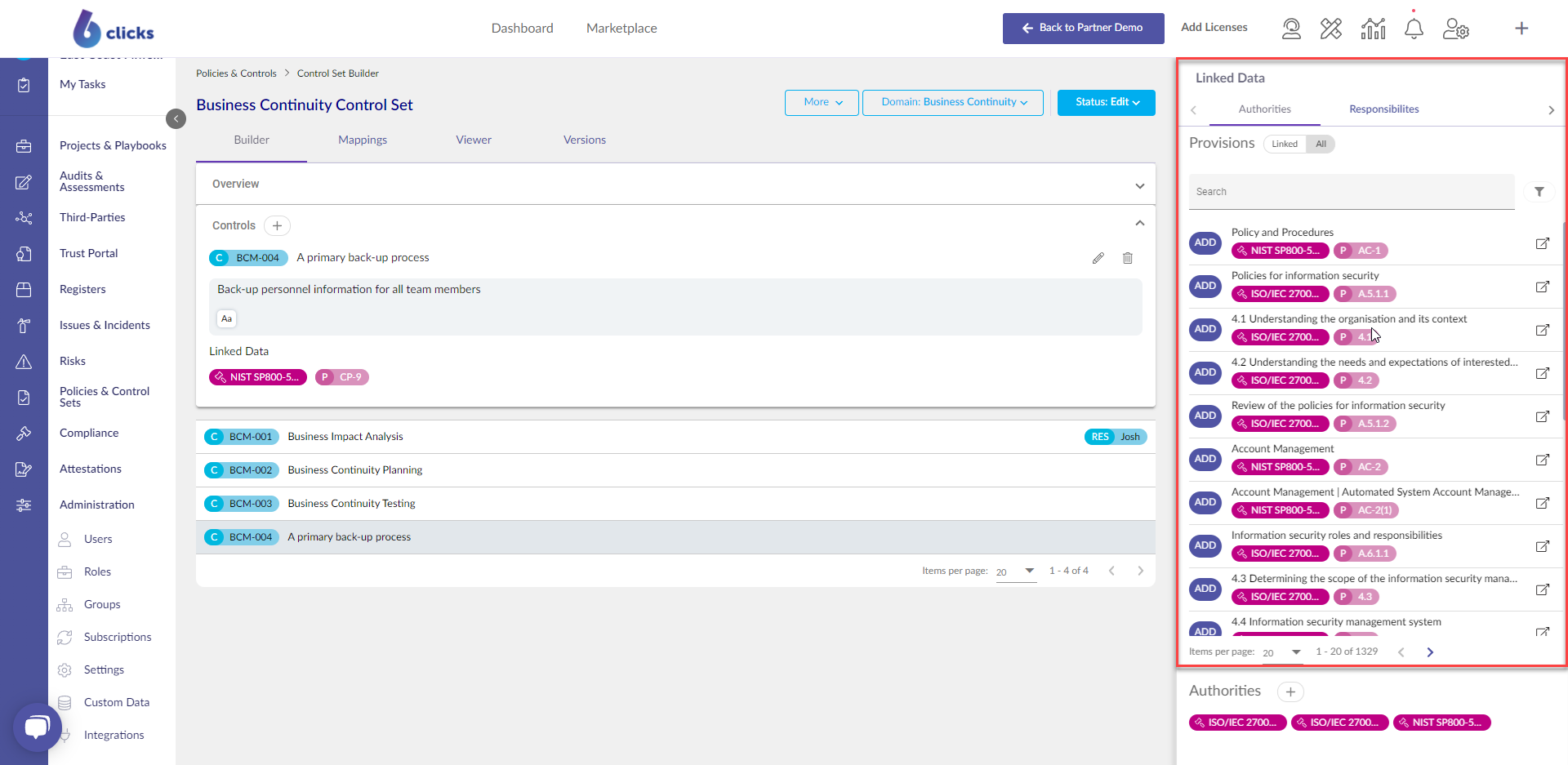Image resolution: width=1568 pixels, height=765 pixels.
Task: Click Add Licenses
Action: tap(1214, 28)
